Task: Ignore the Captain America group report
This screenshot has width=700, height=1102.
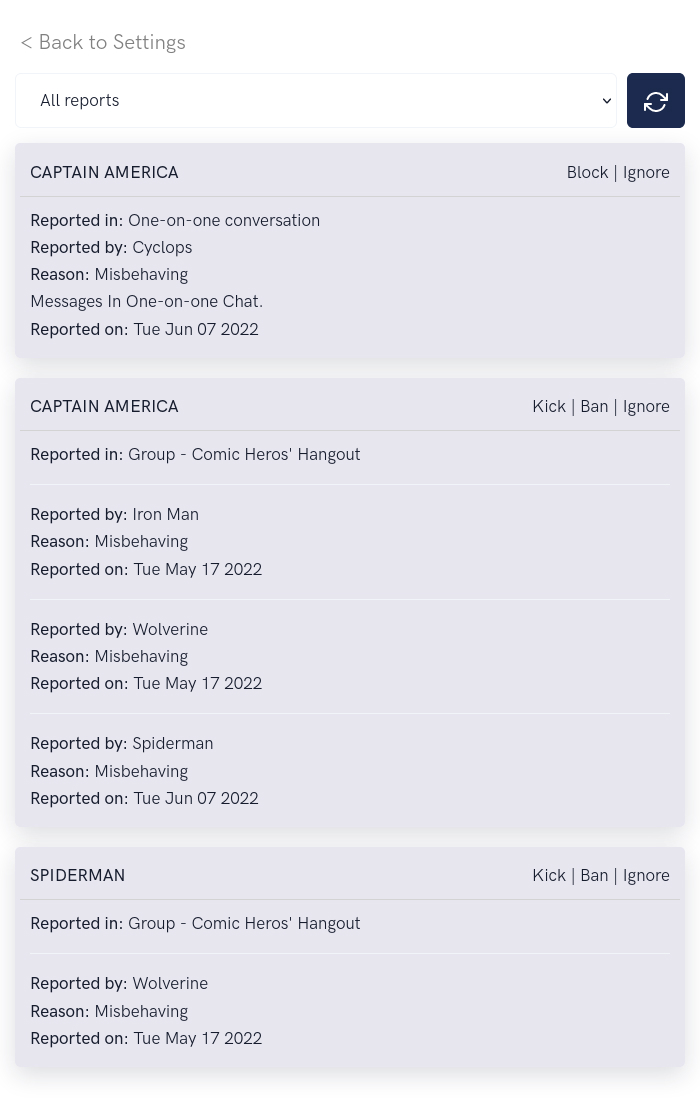Action: (646, 406)
